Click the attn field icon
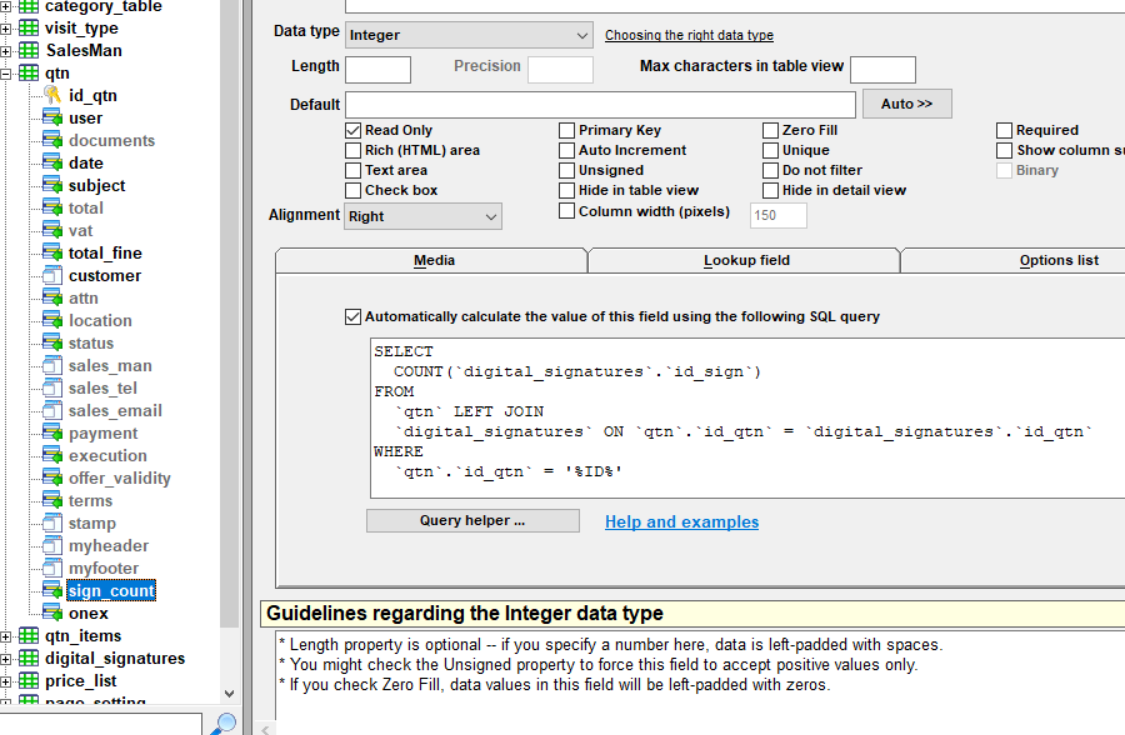The height and width of the screenshot is (735, 1125). point(52,298)
